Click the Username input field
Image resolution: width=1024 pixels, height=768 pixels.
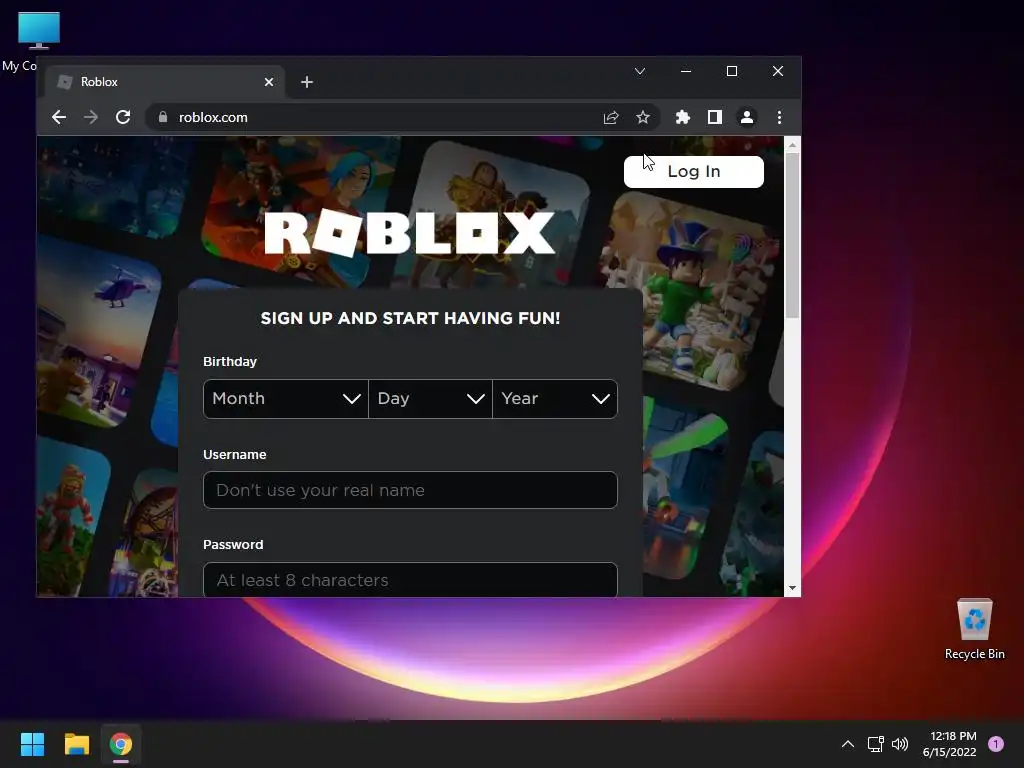coord(410,490)
